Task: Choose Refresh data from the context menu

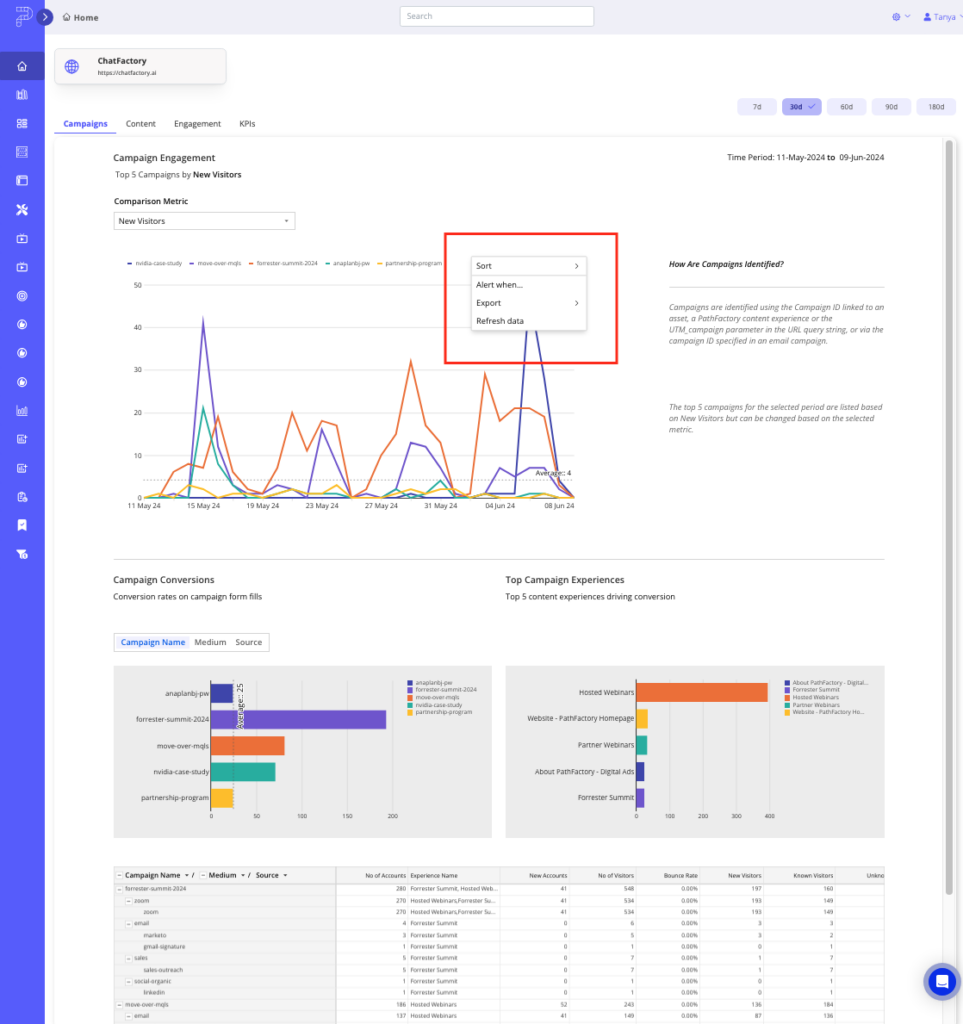Action: (528, 321)
